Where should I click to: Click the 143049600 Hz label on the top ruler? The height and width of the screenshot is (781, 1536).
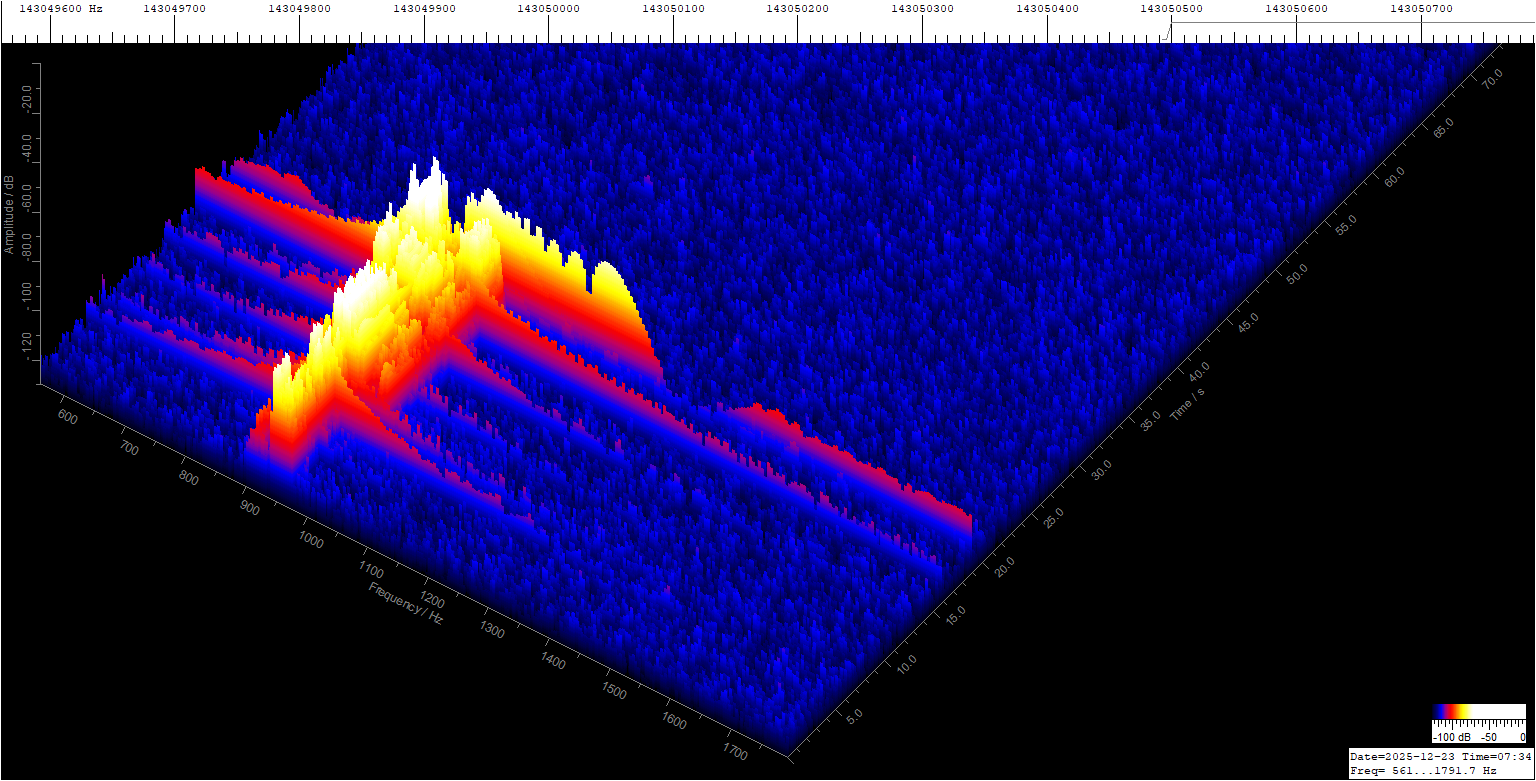61,8
